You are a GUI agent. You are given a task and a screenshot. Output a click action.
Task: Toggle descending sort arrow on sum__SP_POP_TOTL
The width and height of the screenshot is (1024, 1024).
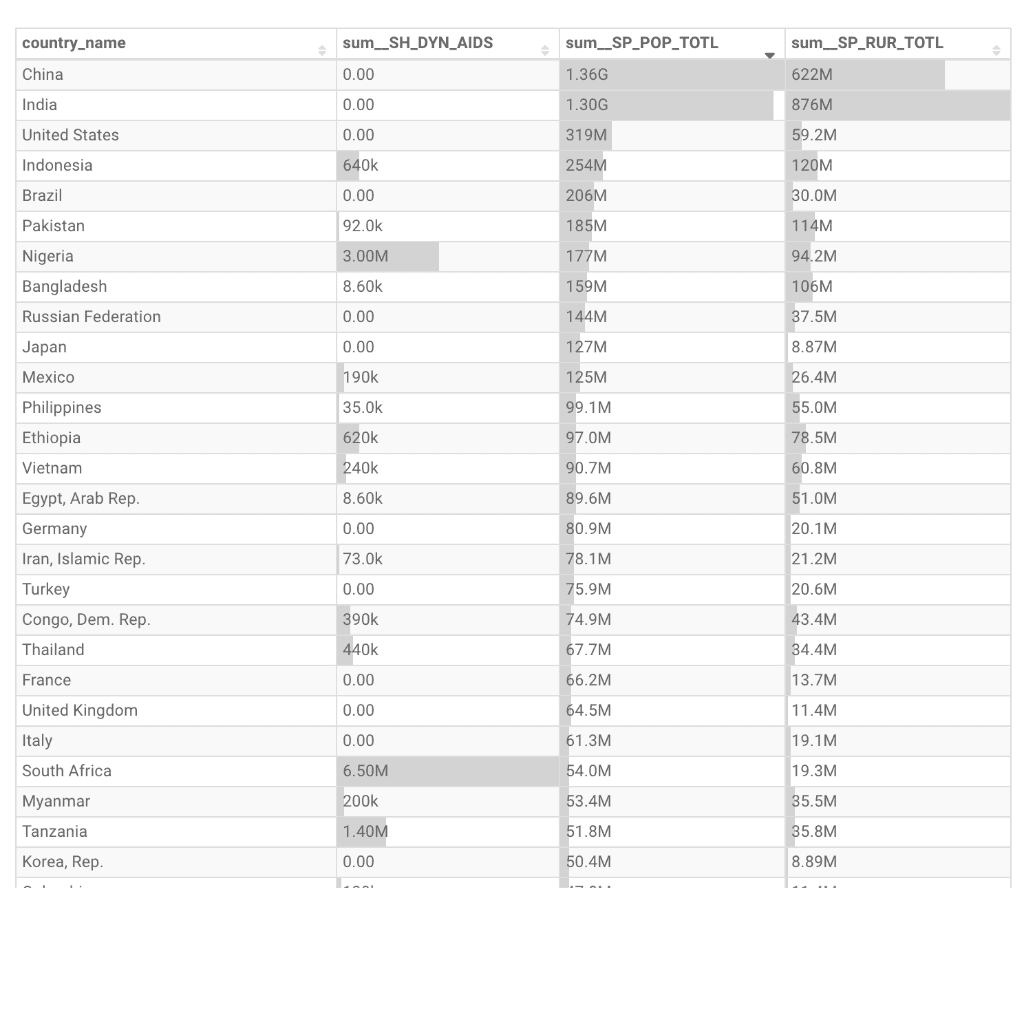tap(770, 56)
